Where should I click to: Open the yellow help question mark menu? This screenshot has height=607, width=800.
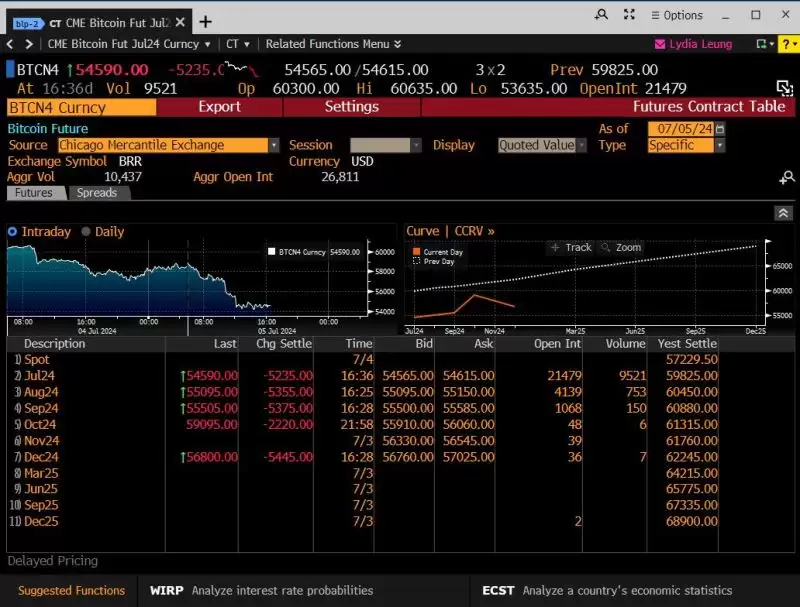787,44
